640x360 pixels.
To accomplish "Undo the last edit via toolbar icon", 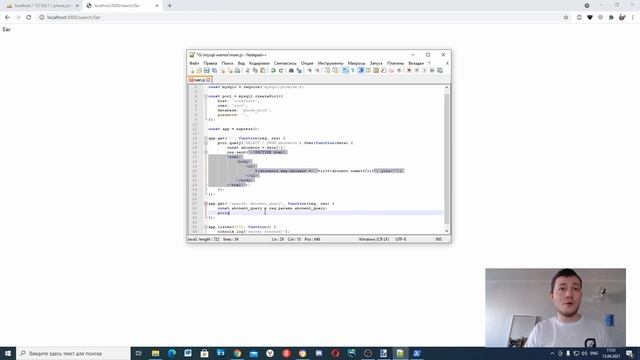I will click(x=273, y=70).
